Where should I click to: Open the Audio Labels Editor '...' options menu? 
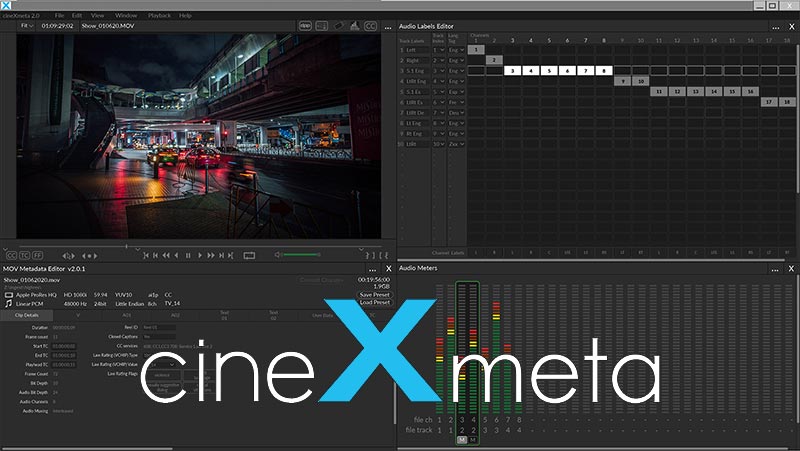(776, 28)
